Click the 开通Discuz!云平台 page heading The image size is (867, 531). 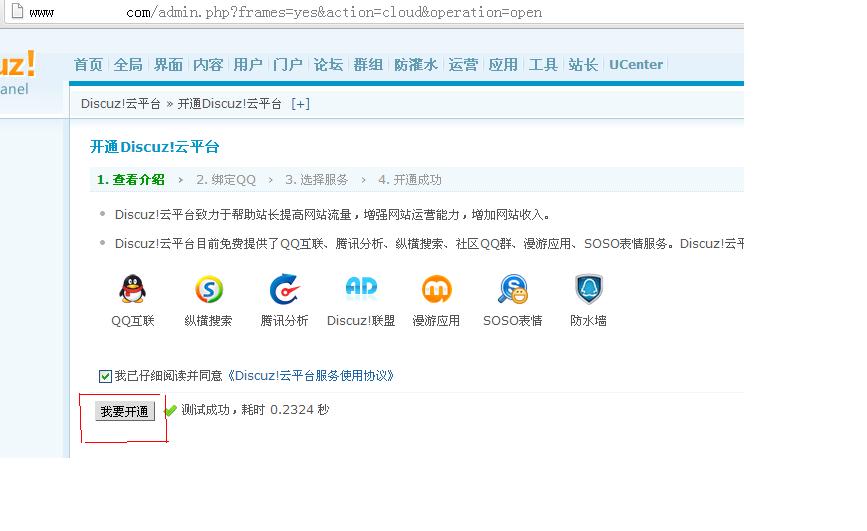click(x=155, y=147)
